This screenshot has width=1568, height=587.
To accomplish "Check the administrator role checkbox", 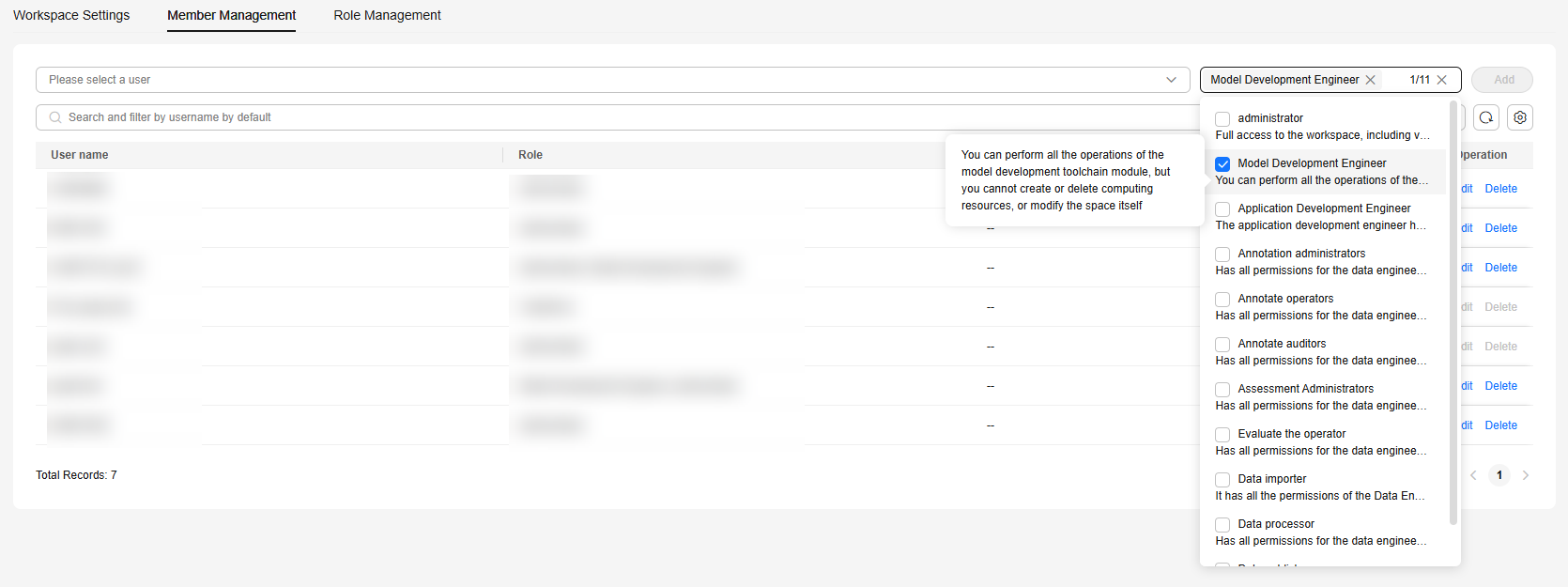I will 1222,119.
